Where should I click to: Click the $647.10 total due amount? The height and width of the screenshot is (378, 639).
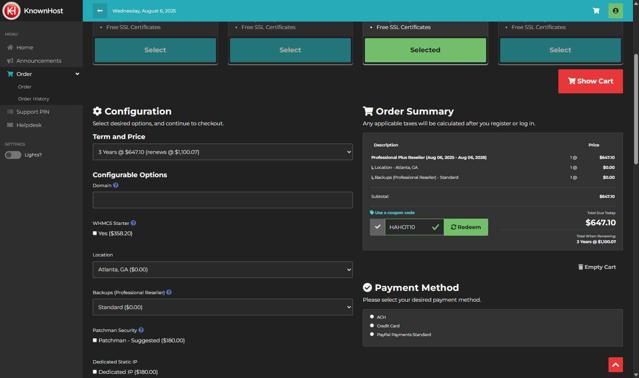click(x=600, y=222)
